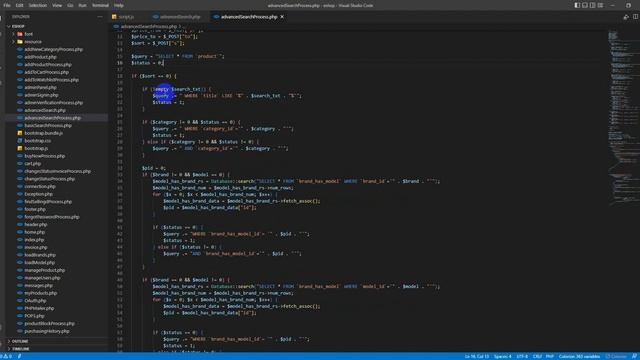Select advancedSearchProcess.php in explorer tree

[52, 118]
